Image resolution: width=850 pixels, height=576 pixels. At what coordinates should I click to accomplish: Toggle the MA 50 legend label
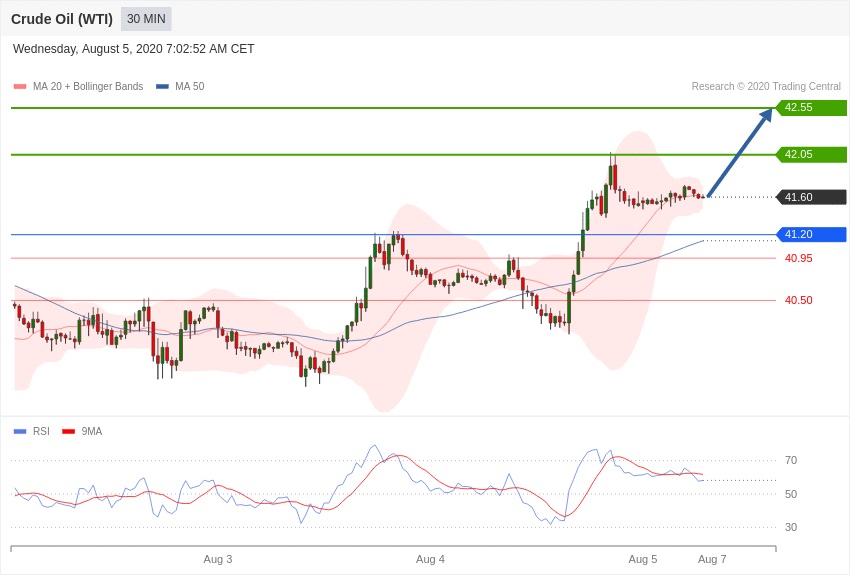[x=190, y=87]
